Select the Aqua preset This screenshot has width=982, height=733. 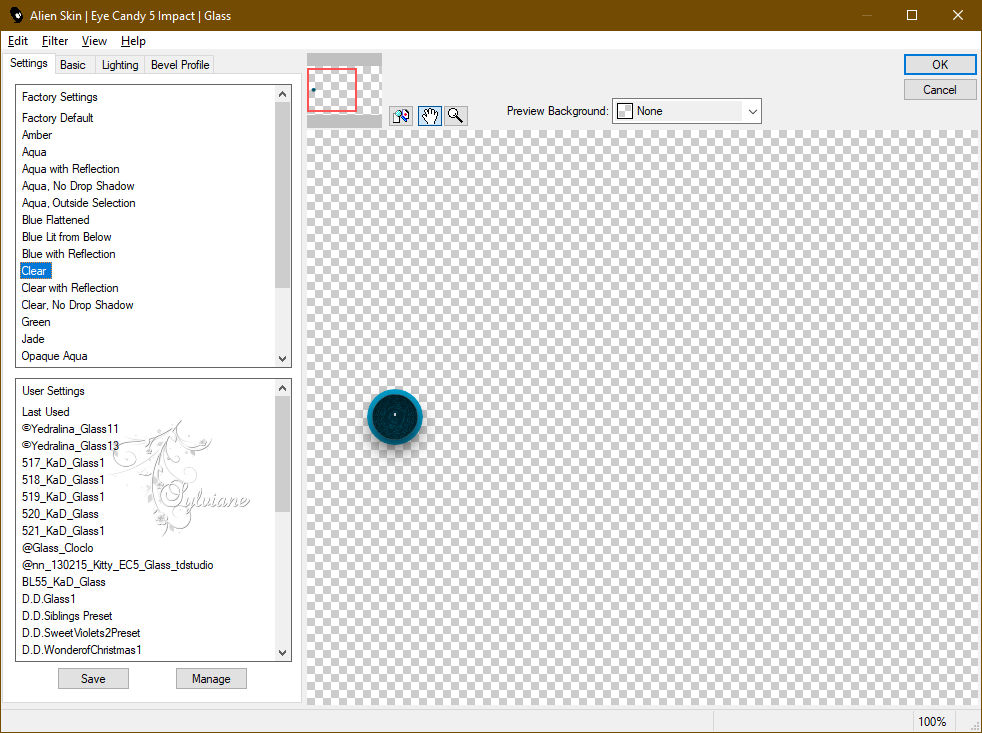[x=34, y=152]
